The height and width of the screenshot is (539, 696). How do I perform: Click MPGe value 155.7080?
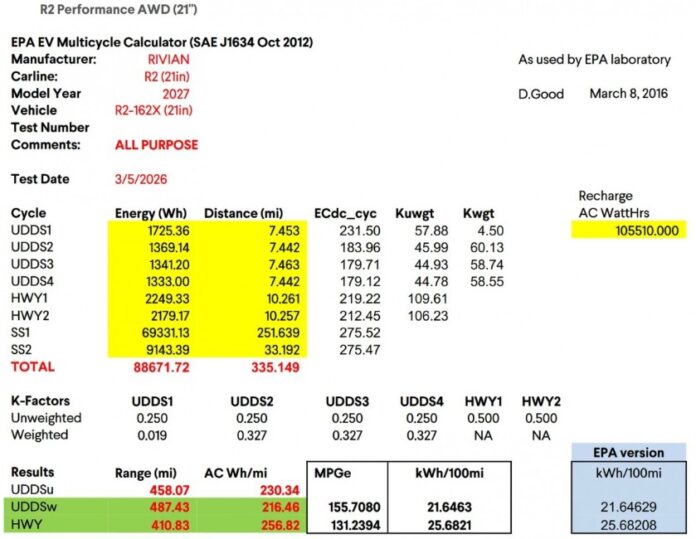354,507
